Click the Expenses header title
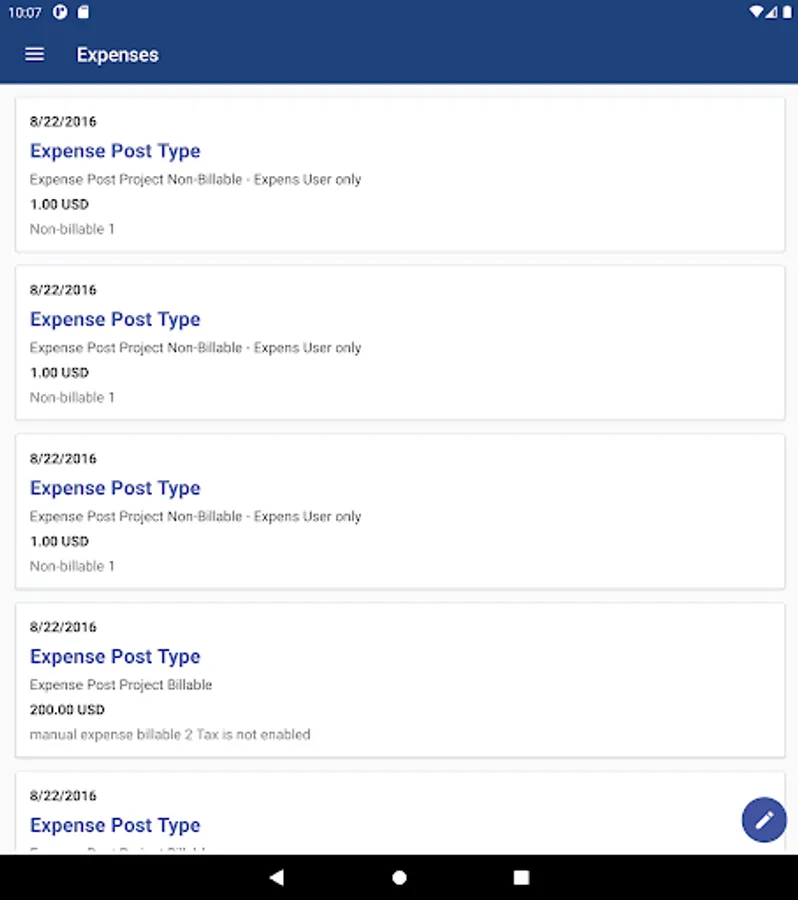 (x=118, y=55)
